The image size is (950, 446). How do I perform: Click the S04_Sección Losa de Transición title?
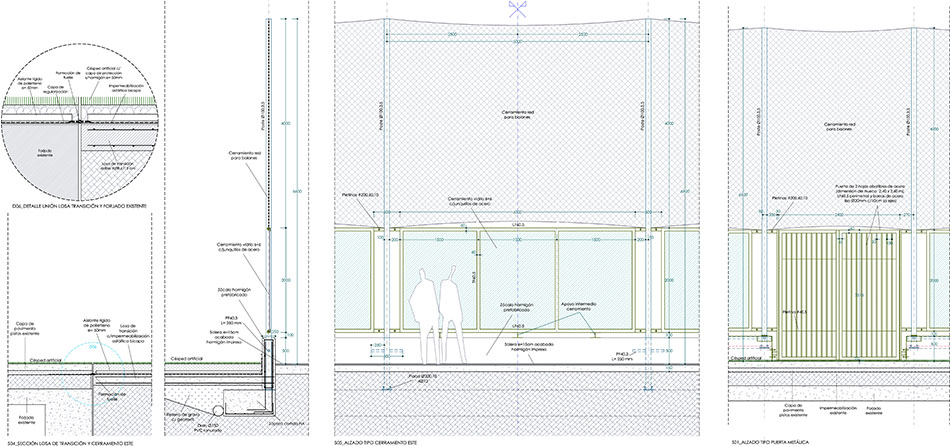pyautogui.click(x=71, y=441)
